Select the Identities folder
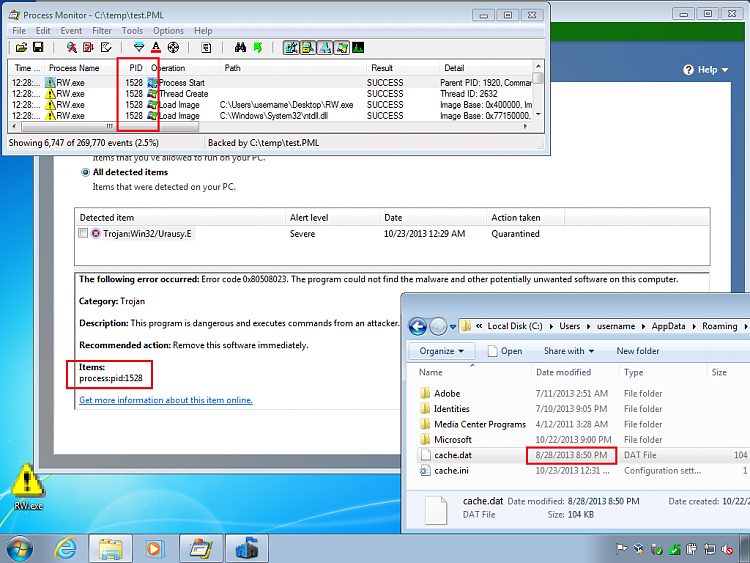Viewport: 750px width, 563px height. 445,409
